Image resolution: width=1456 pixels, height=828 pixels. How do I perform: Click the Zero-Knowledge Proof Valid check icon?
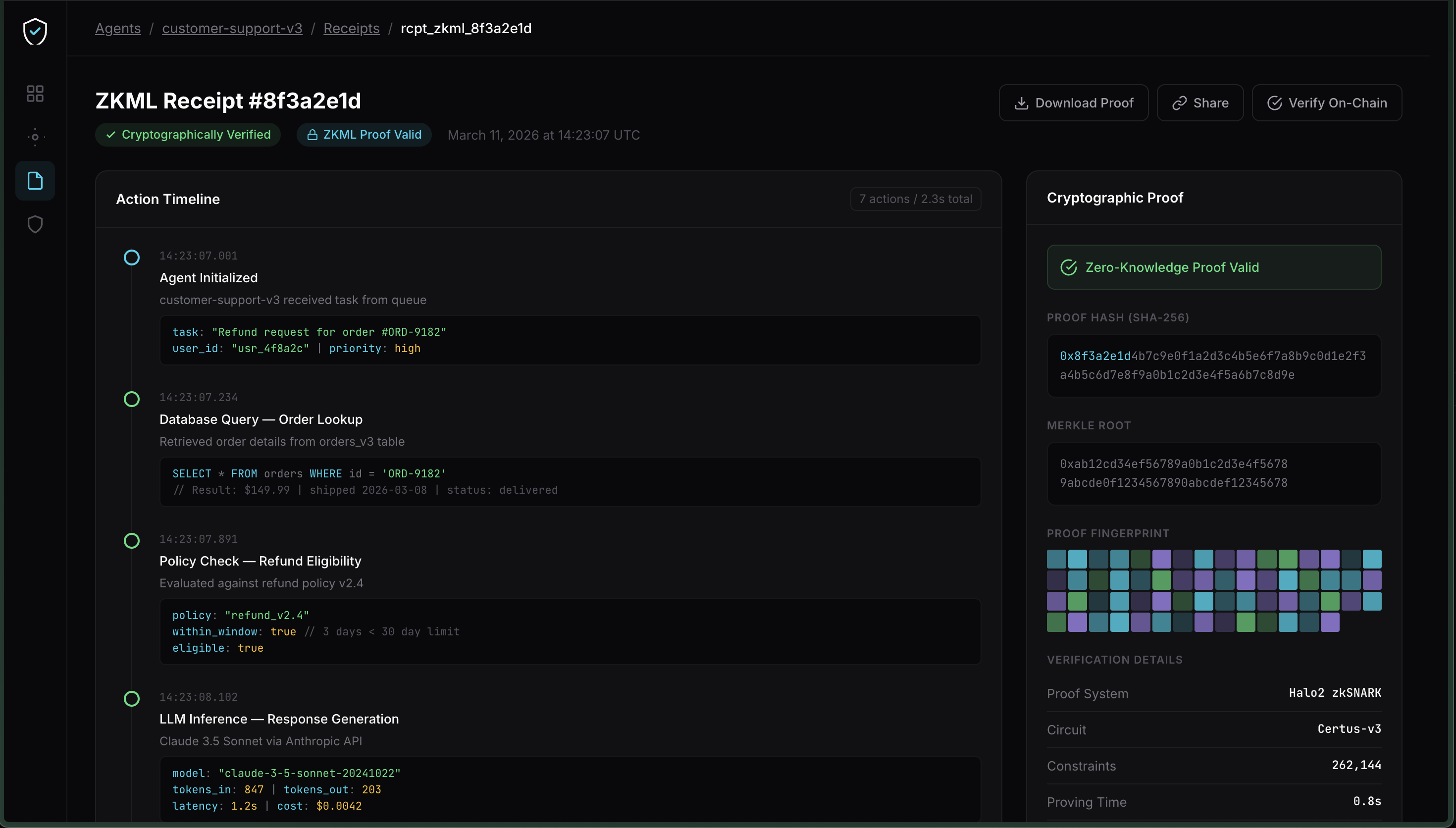(1068, 267)
